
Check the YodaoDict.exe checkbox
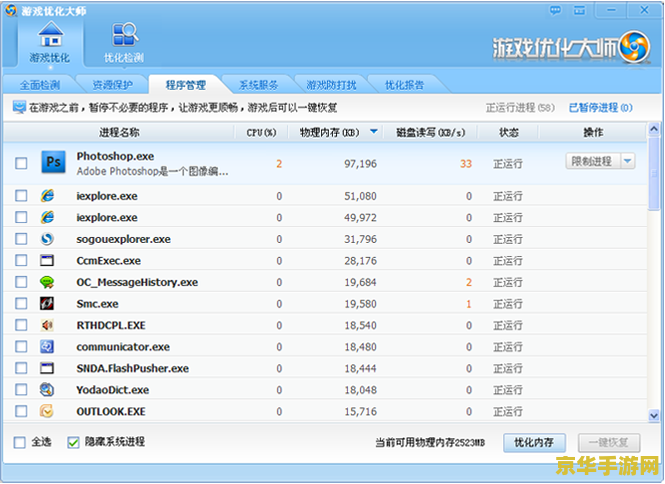tap(21, 389)
